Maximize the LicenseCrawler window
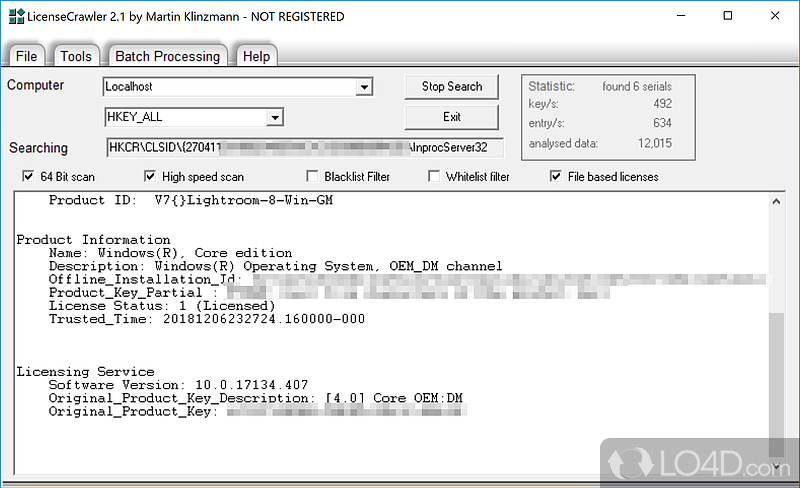 (x=728, y=16)
